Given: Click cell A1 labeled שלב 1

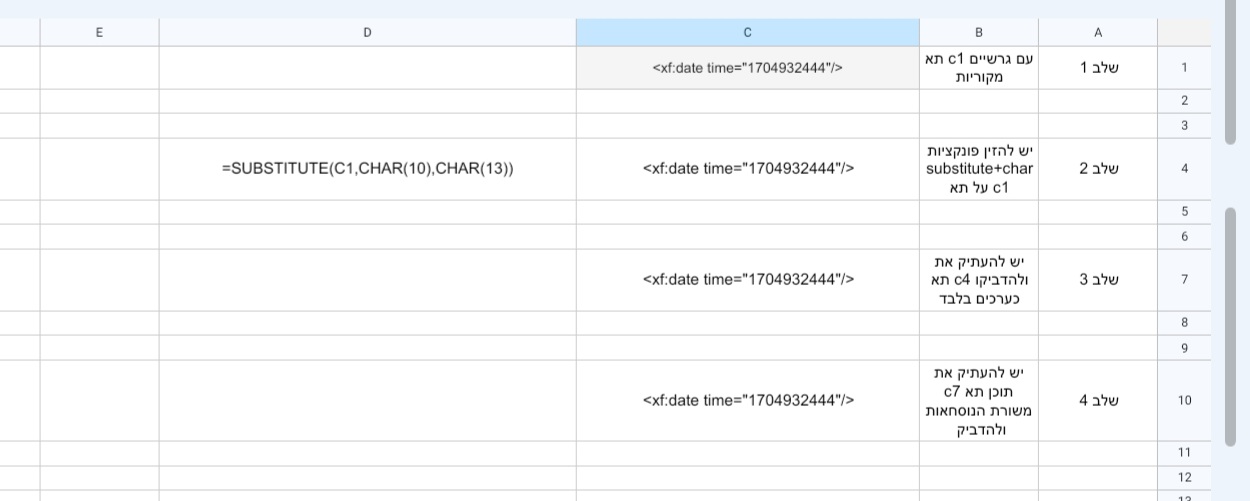Looking at the screenshot, I should coord(1098,68).
